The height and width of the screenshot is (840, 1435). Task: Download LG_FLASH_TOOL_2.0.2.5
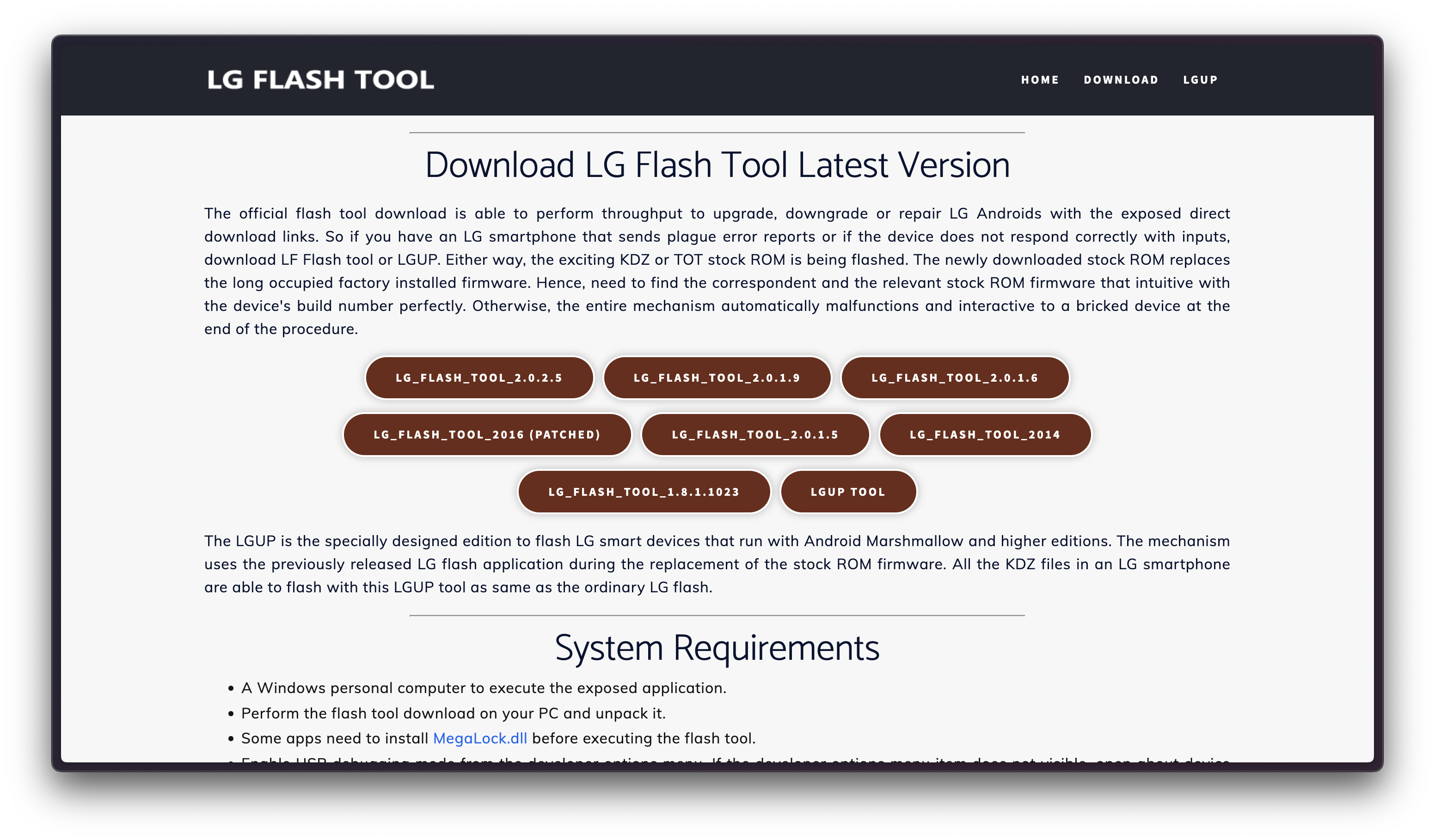point(479,378)
